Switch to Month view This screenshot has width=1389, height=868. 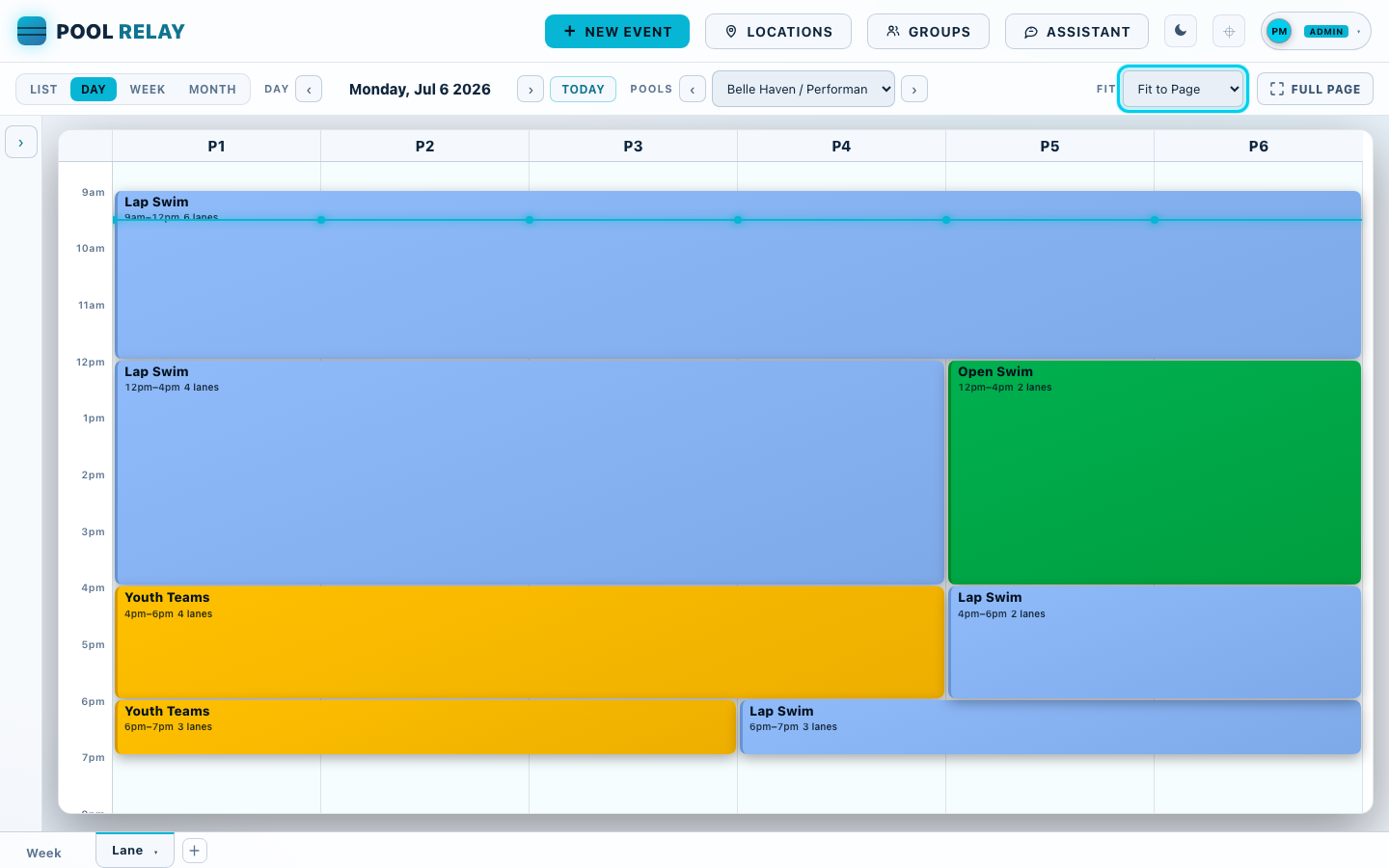212,89
